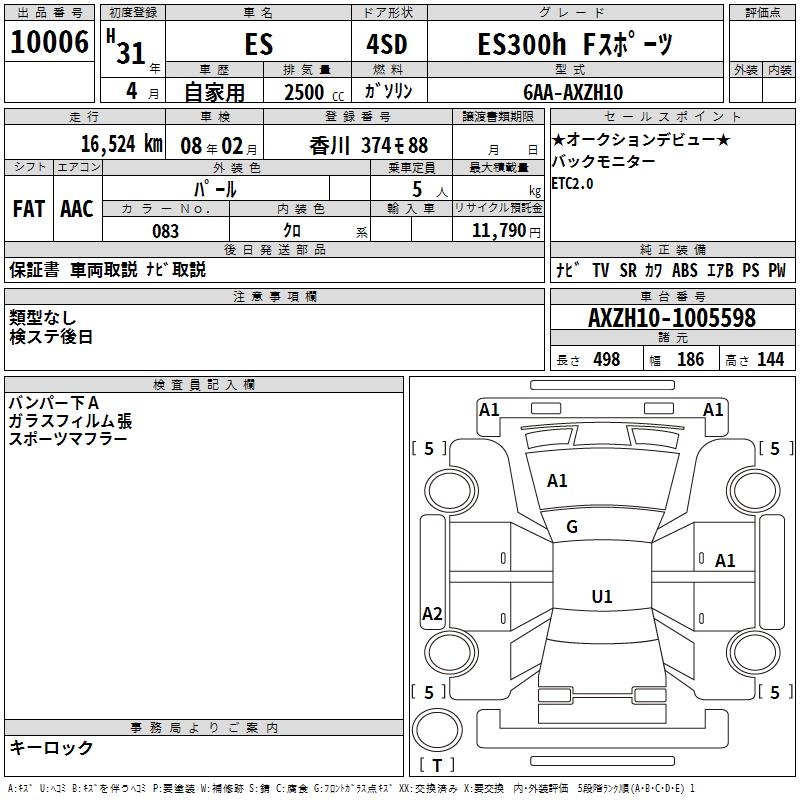Click exterior color パール
The height and width of the screenshot is (800, 800).
[x=215, y=189]
